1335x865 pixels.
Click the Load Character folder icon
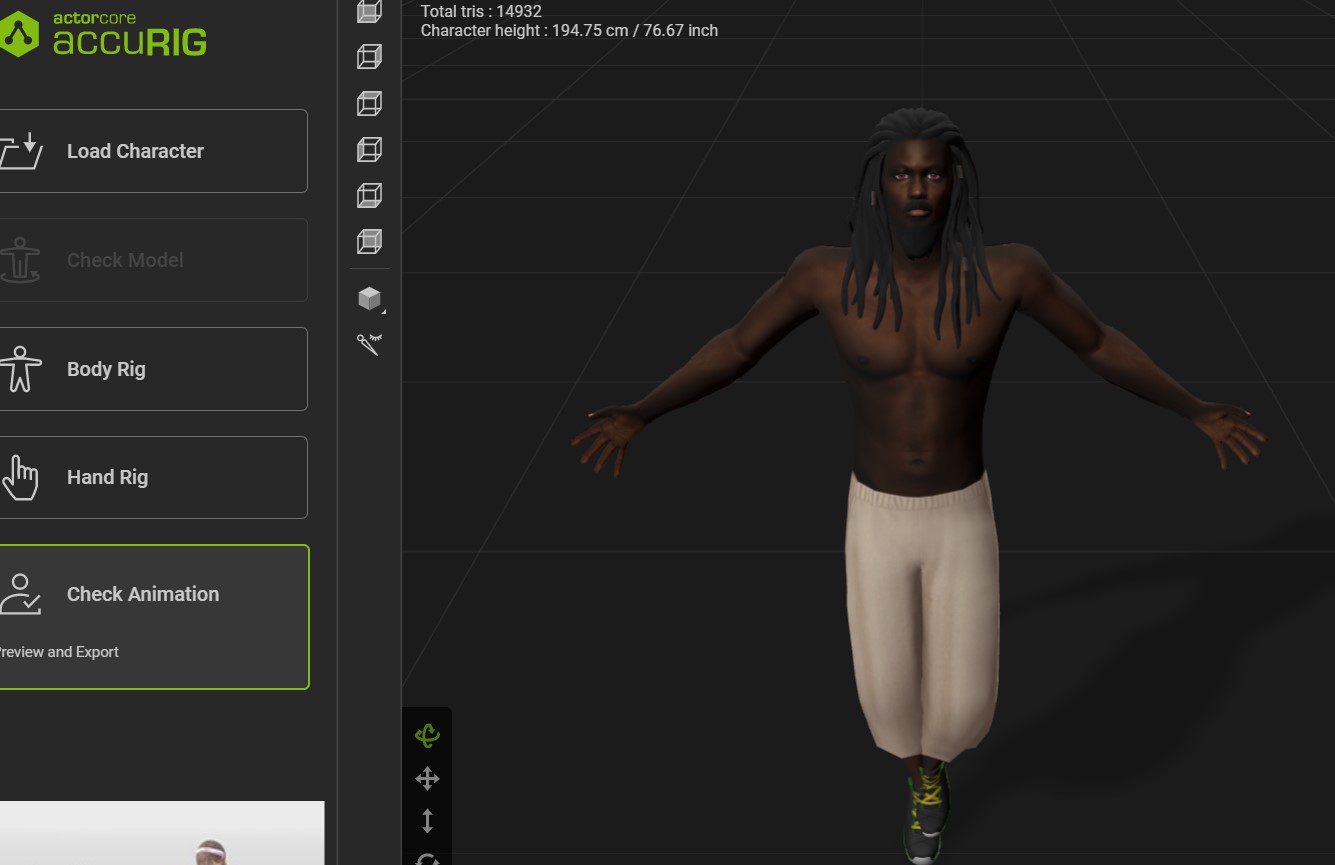pyautogui.click(x=20, y=151)
